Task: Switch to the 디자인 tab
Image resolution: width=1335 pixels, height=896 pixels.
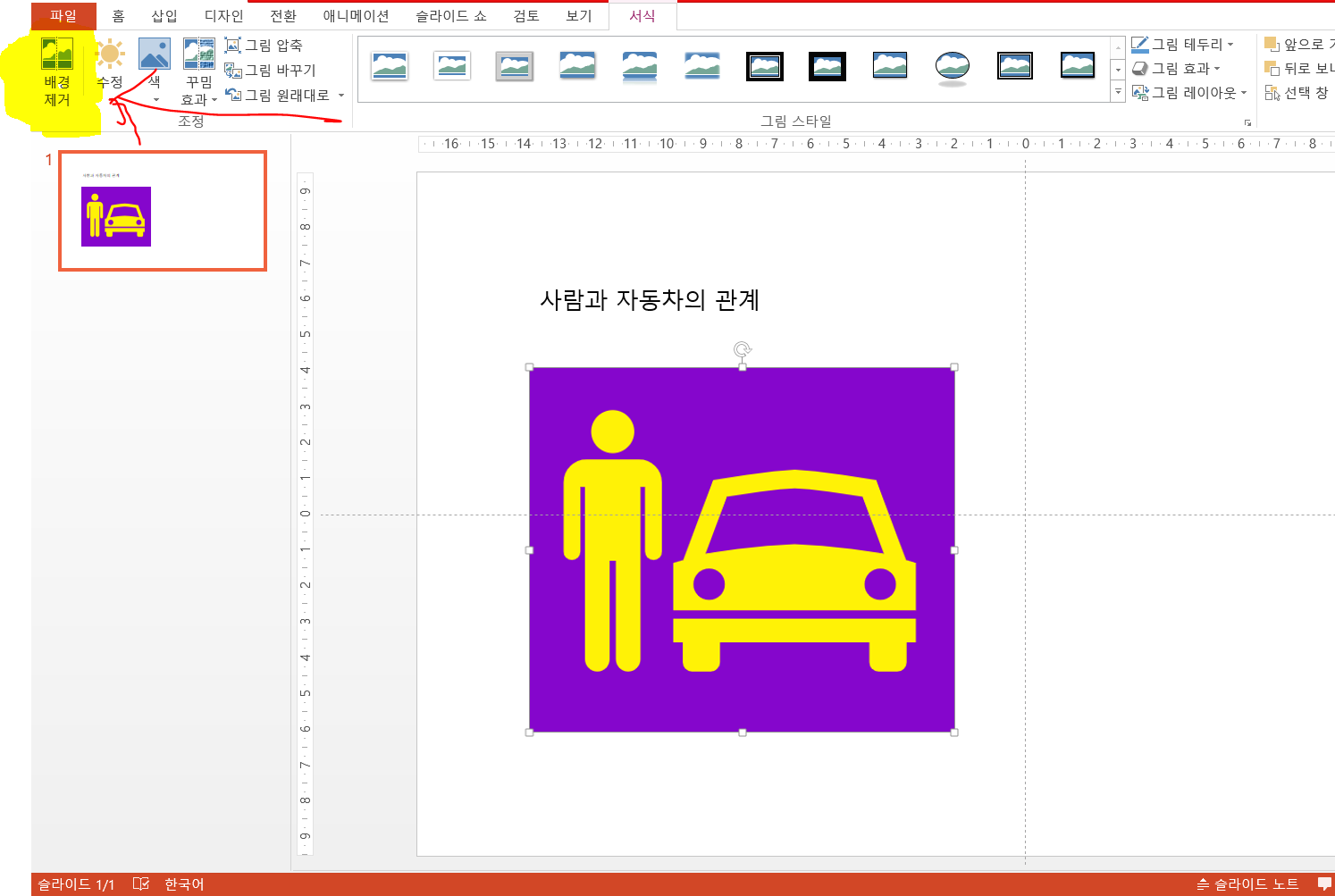Action: coord(223,16)
